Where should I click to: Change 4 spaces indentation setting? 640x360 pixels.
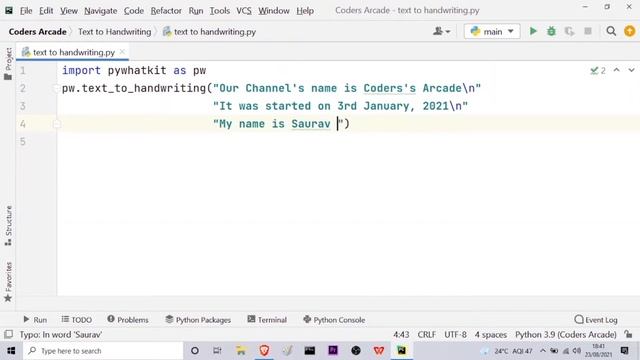[491, 335]
